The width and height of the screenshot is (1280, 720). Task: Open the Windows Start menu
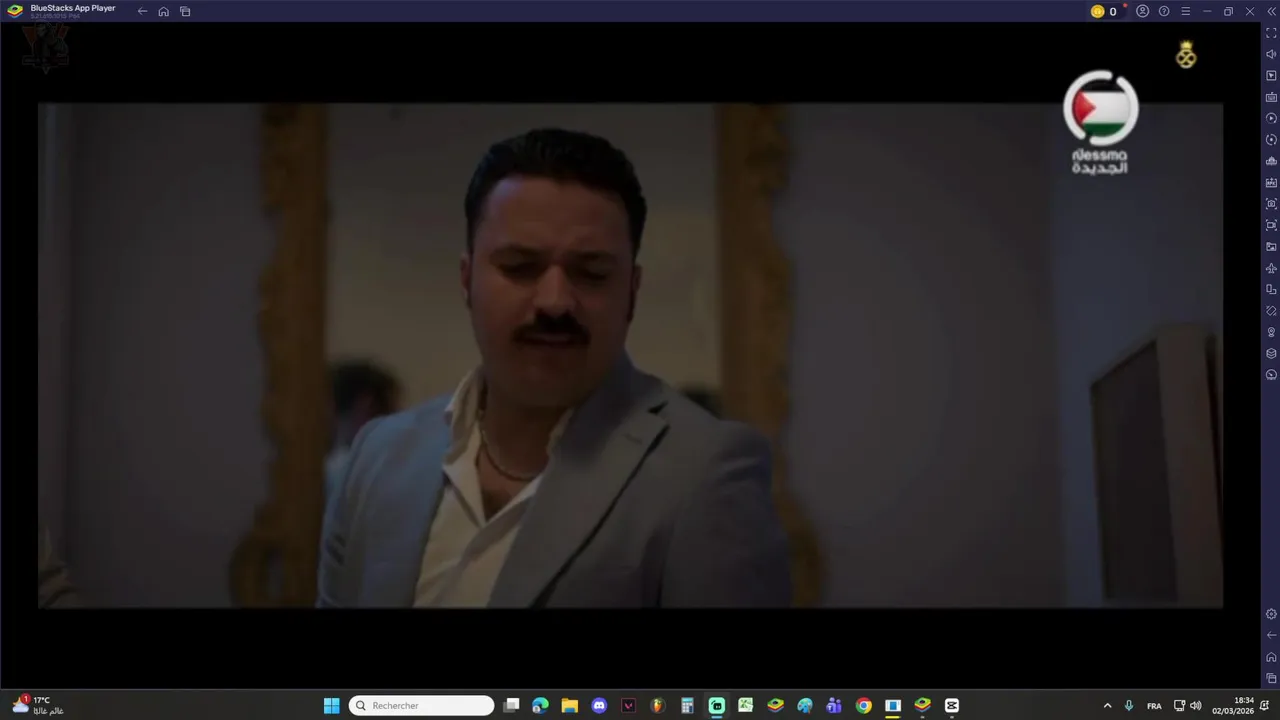coord(331,706)
